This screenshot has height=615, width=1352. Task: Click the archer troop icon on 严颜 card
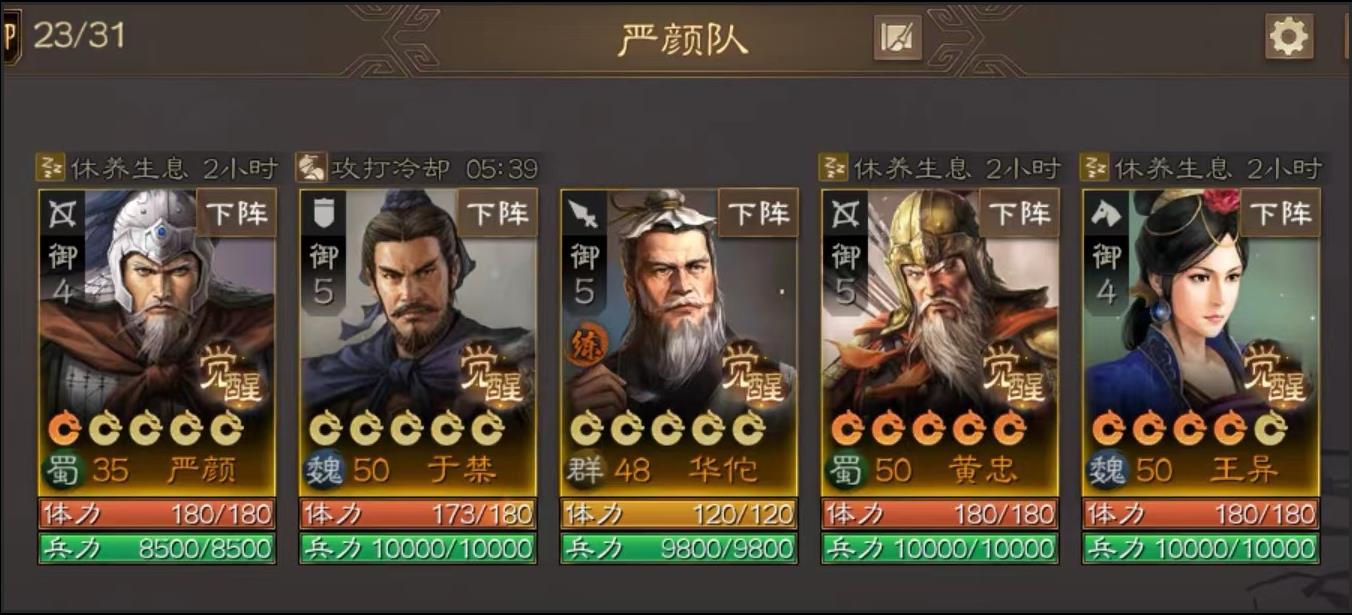[x=62, y=213]
